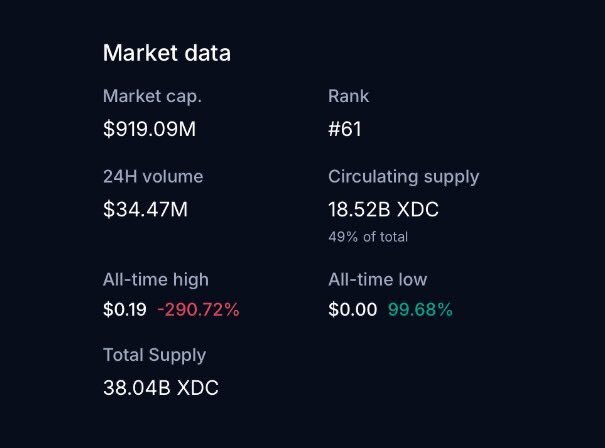Select the $0.19 all-time high price
605x448 pixels.
coord(125,310)
